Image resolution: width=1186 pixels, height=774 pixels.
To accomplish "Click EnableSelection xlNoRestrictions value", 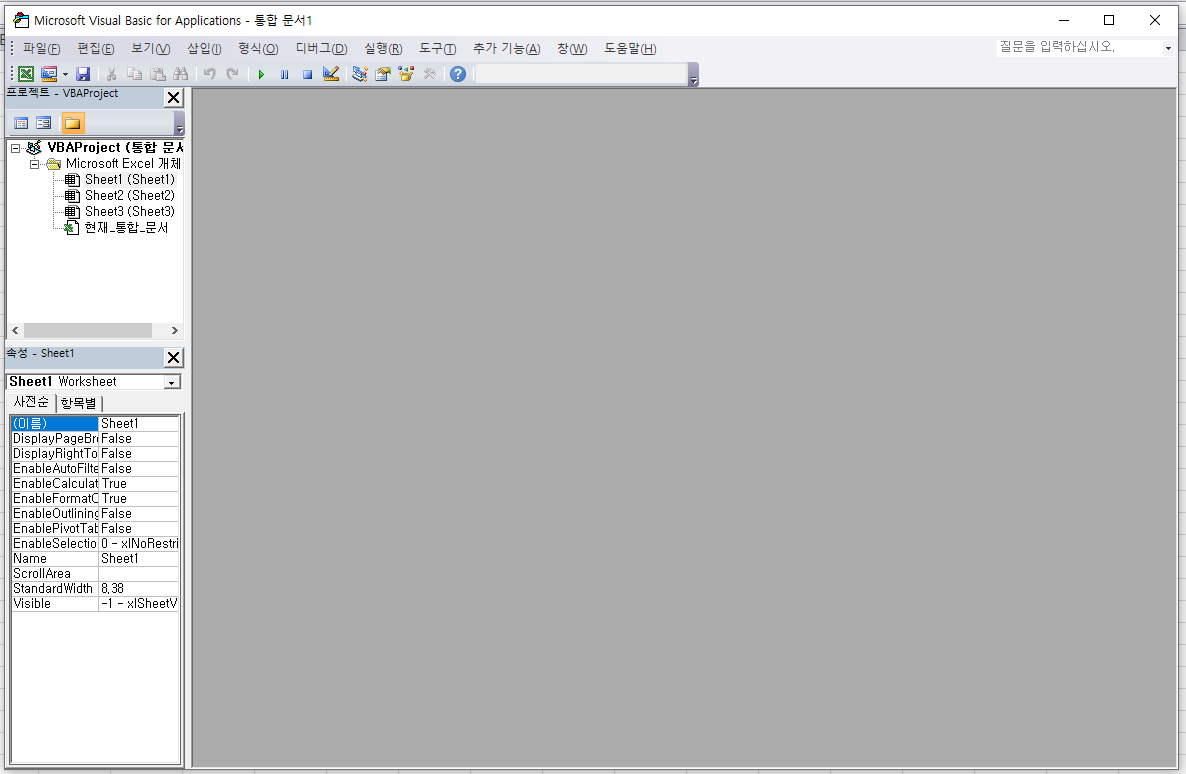I will [138, 543].
